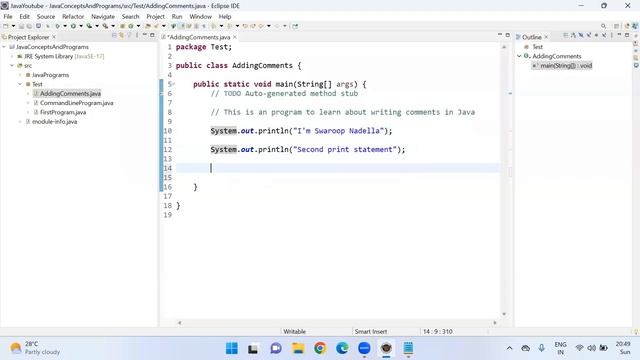Click the Writable status bar entry
Image resolution: width=640 pixels, height=360 pixels.
click(294, 331)
